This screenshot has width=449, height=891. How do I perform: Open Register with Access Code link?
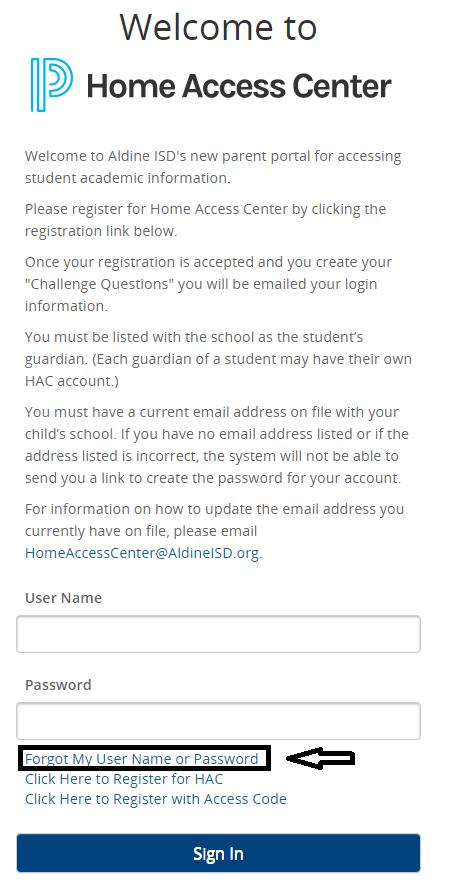point(156,798)
